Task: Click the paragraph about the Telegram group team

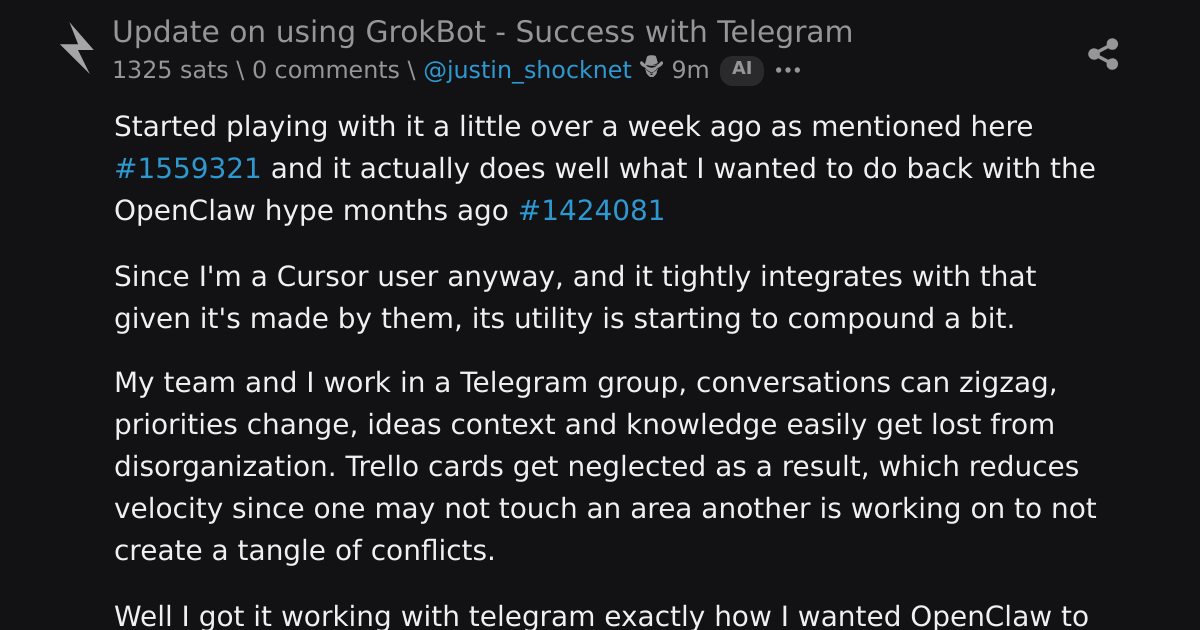Action: click(x=605, y=467)
